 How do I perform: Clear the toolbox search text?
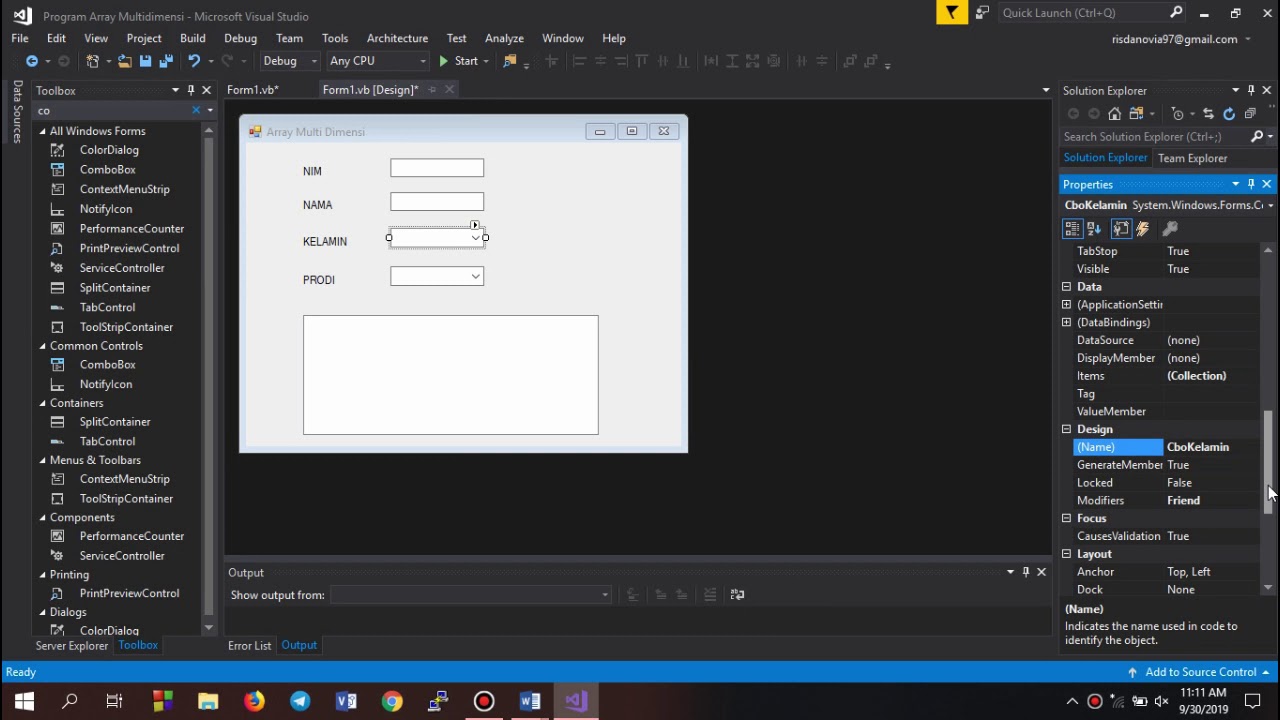196,110
